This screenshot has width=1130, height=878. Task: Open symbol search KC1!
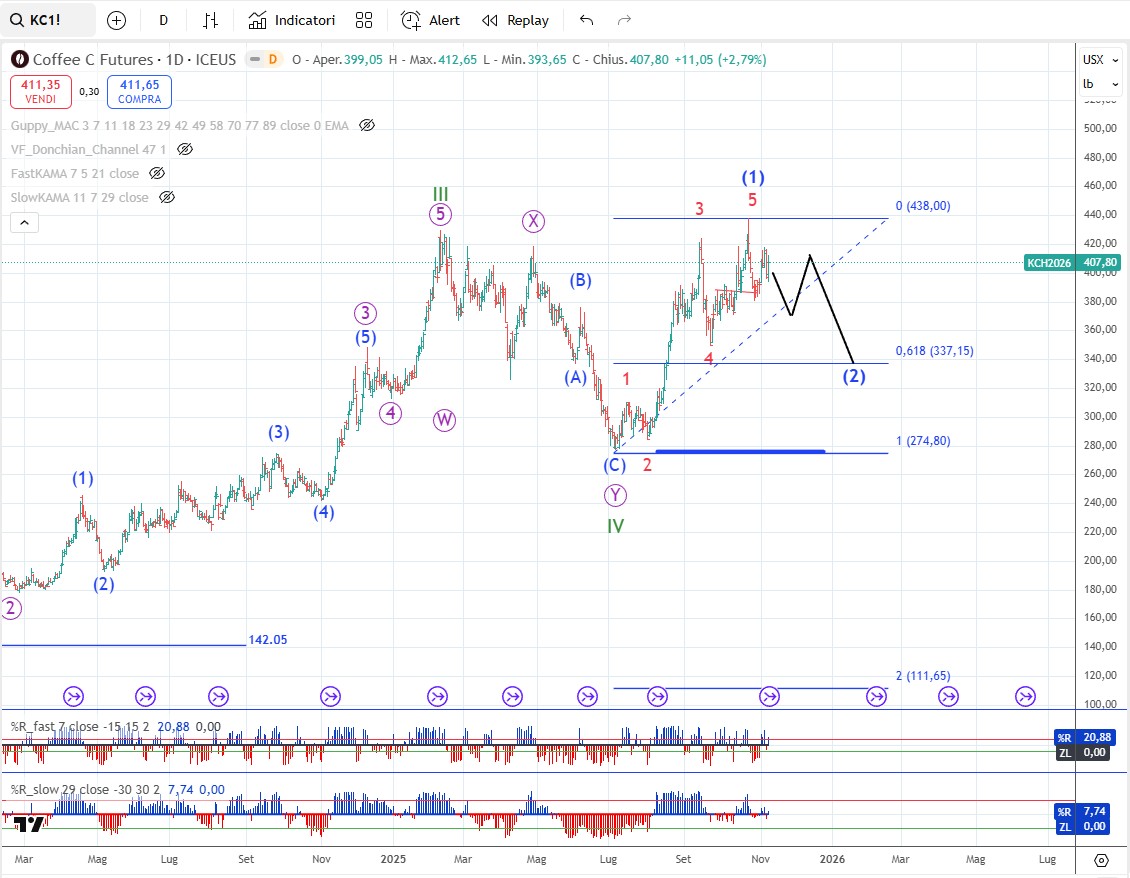[x=48, y=20]
